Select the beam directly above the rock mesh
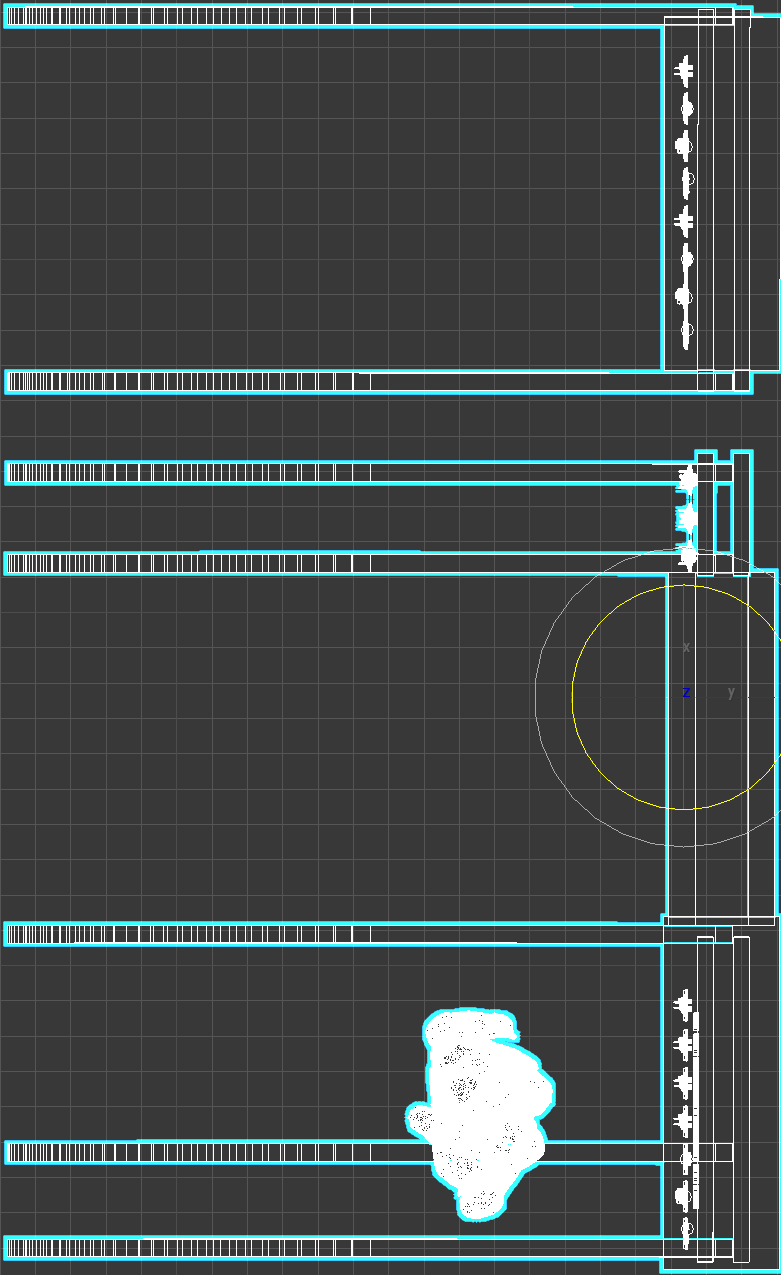781x1275 pixels. (200, 934)
